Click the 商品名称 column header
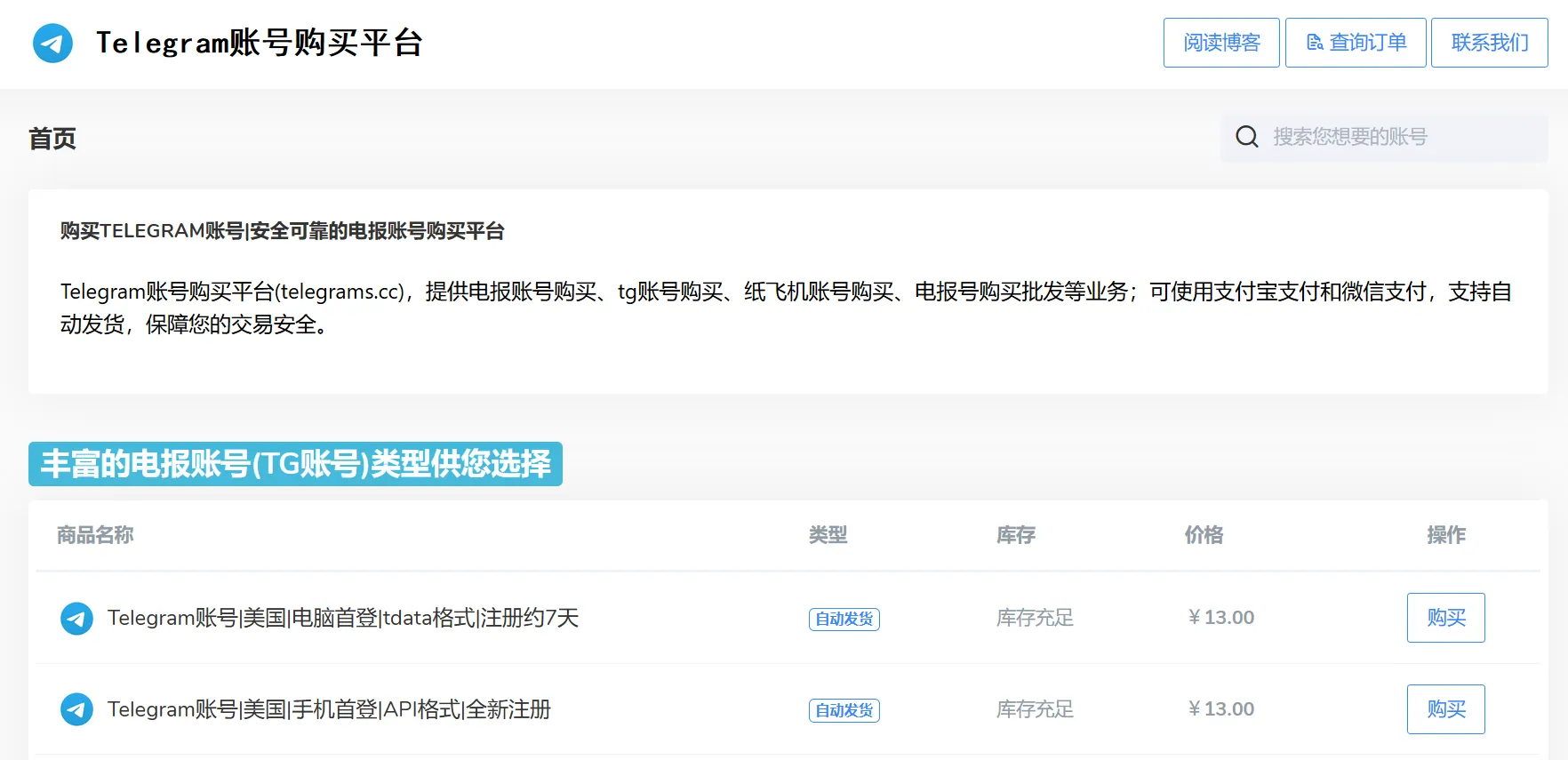The width and height of the screenshot is (1568, 760). tap(95, 535)
